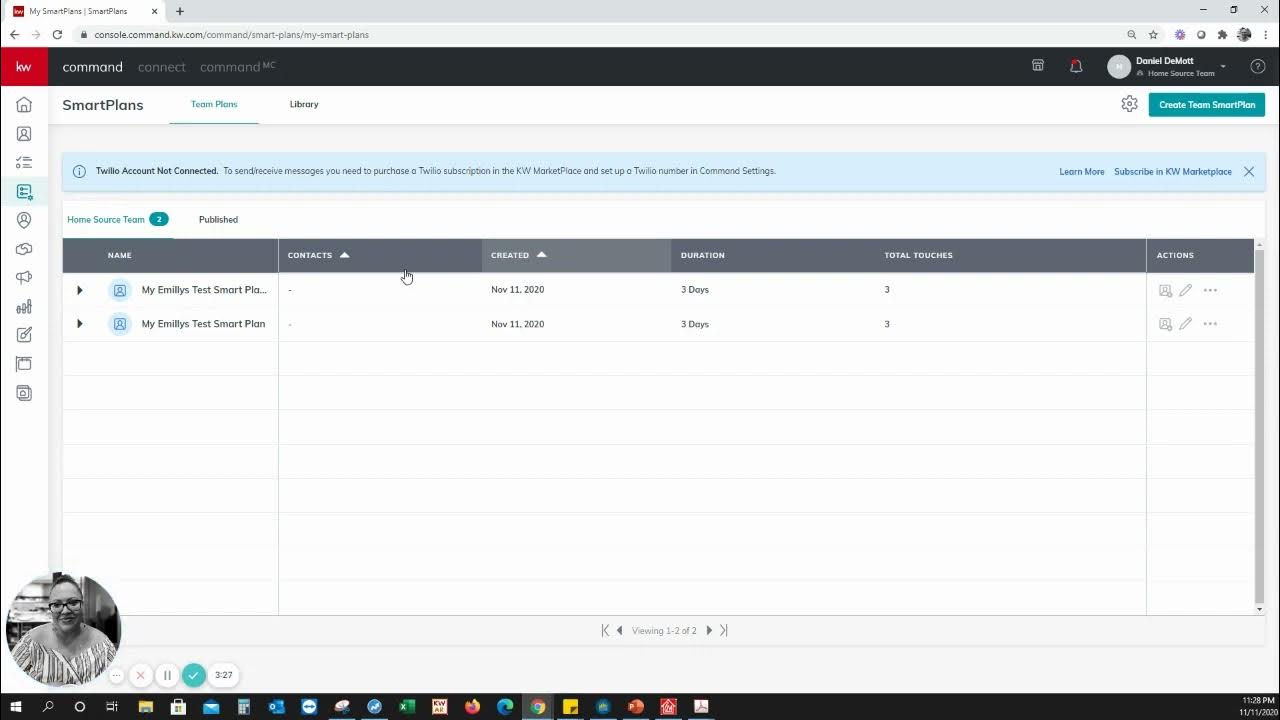This screenshot has width=1280, height=720.
Task: Expand the first My Emillys Test Smart Plan row
Action: [x=80, y=290]
